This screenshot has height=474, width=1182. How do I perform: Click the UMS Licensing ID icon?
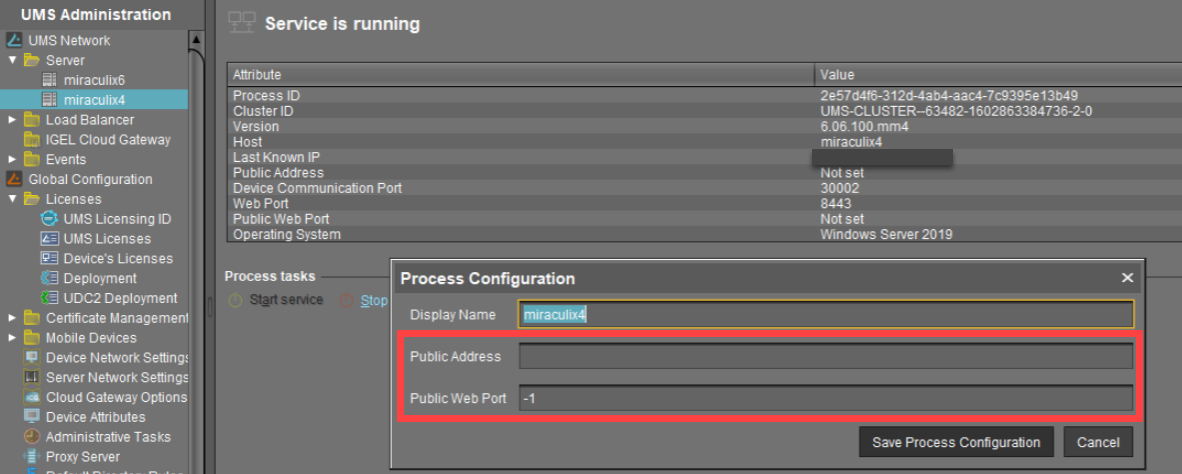point(50,219)
